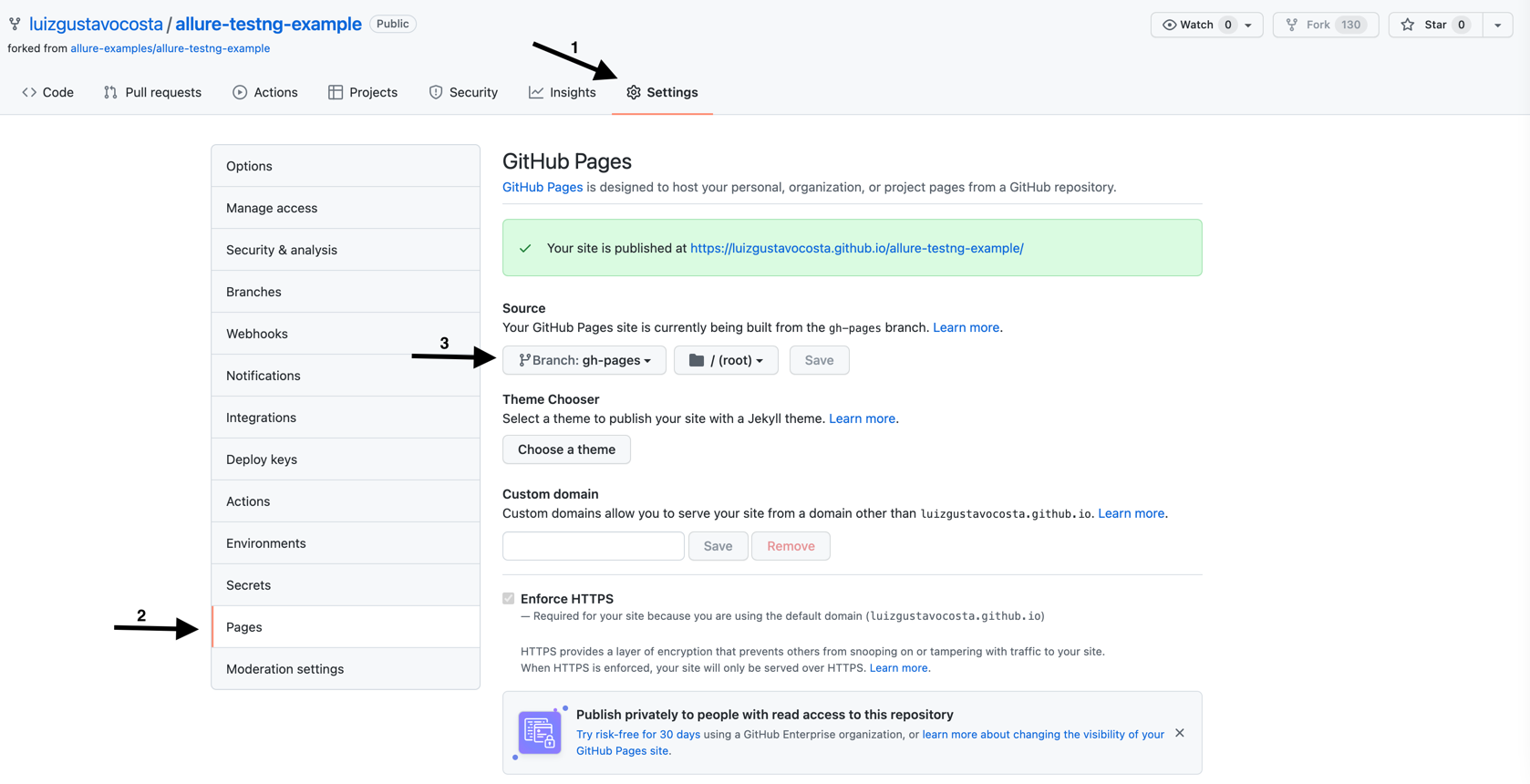Click the fork icon beside the repository name
The image size is (1530, 784).
click(x=15, y=24)
